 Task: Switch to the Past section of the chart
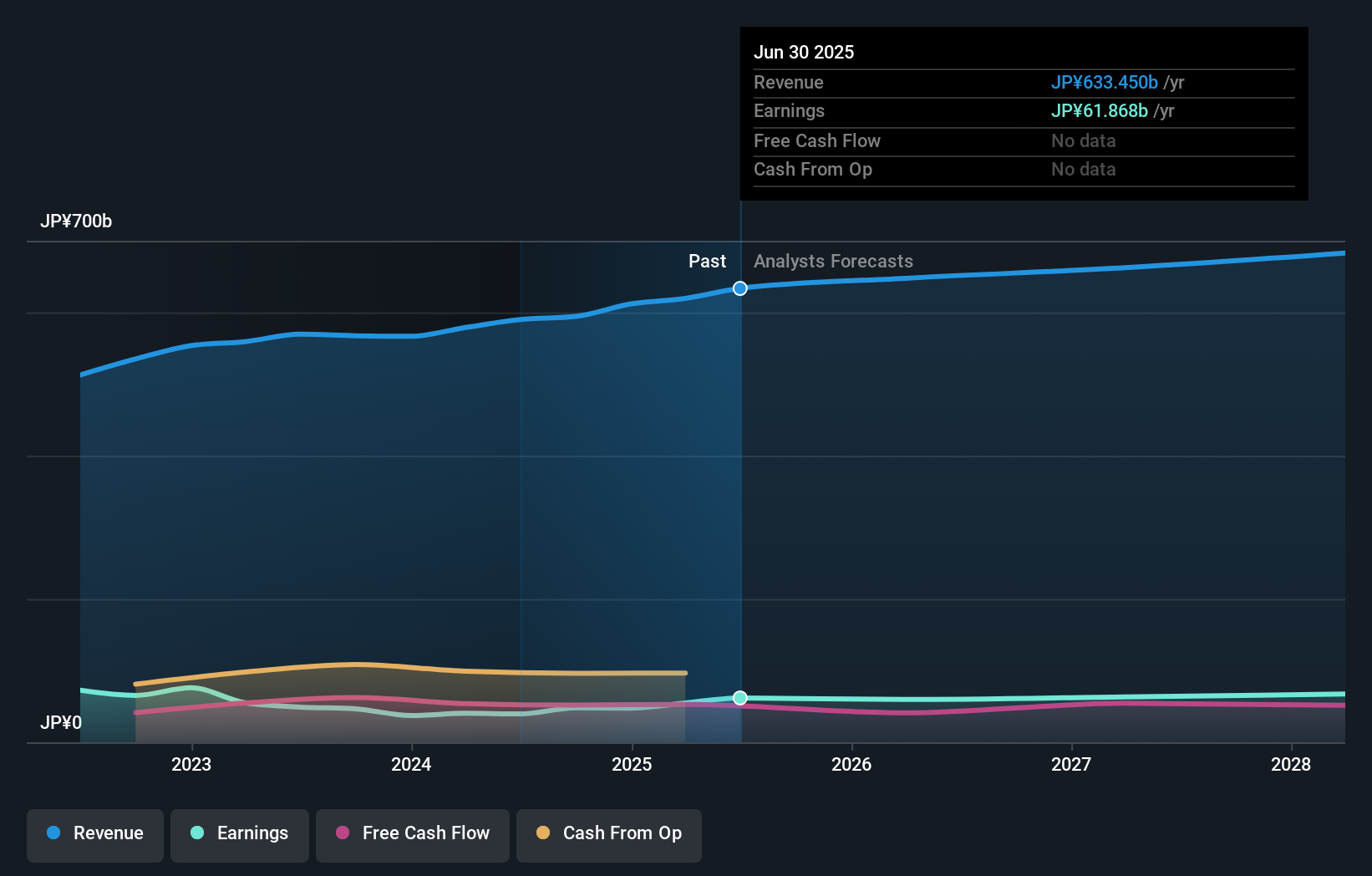point(708,261)
